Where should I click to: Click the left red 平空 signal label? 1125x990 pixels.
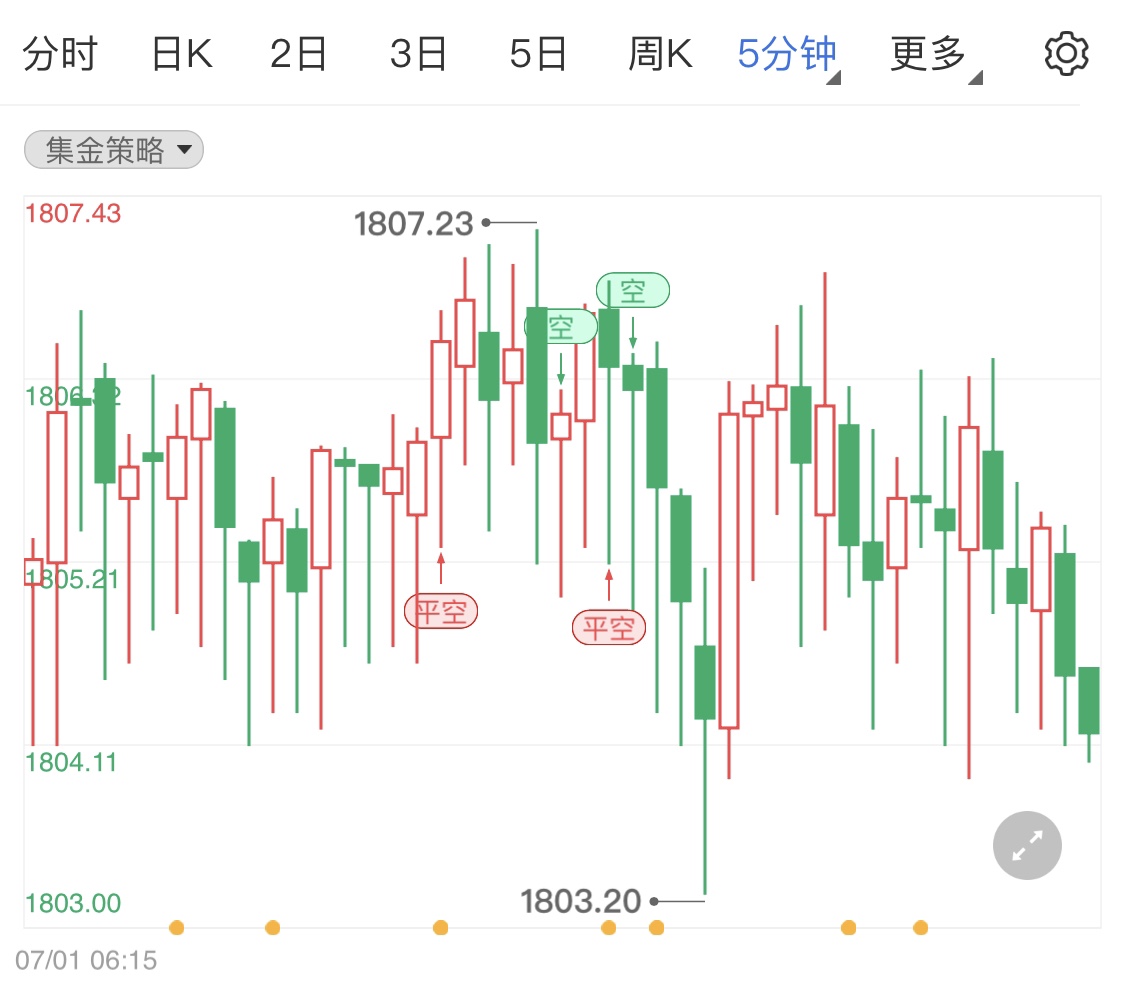click(441, 611)
